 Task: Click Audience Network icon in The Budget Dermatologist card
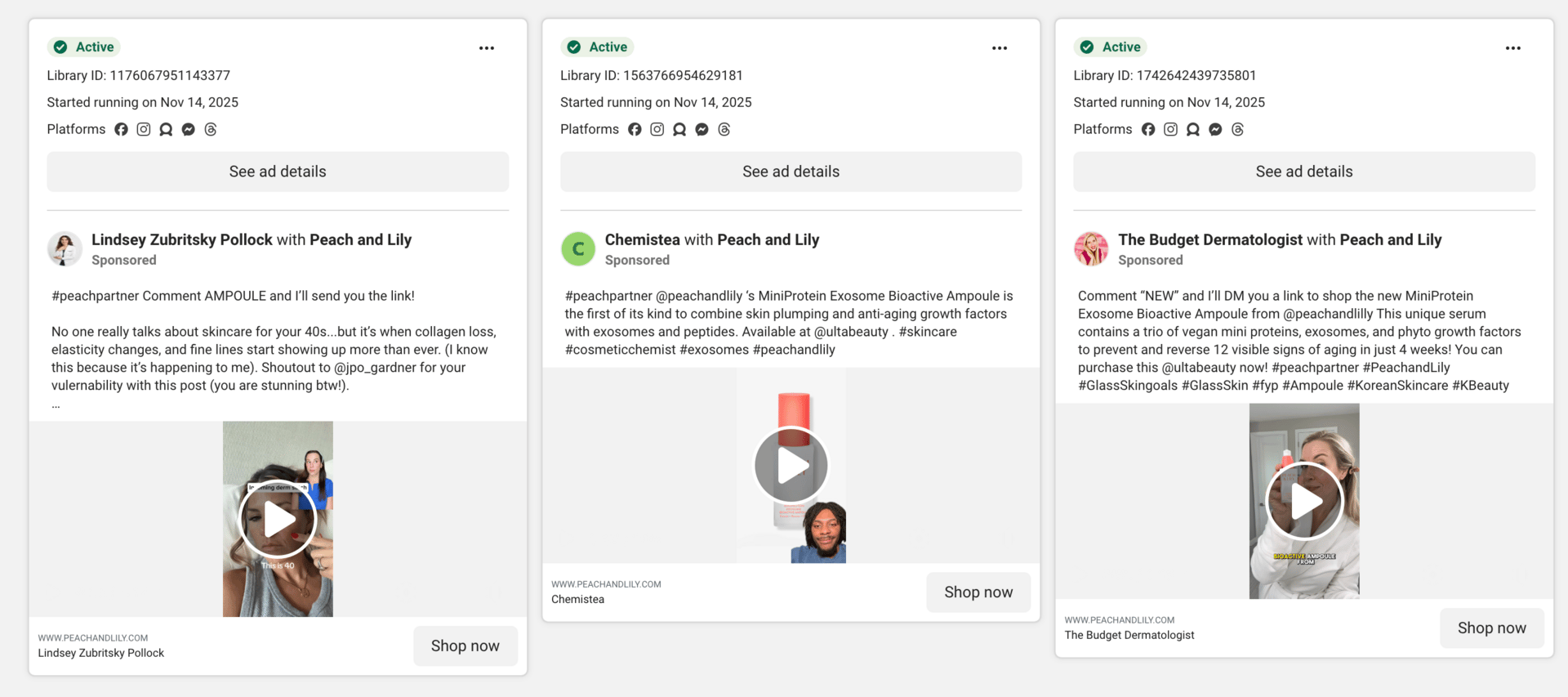click(1193, 129)
